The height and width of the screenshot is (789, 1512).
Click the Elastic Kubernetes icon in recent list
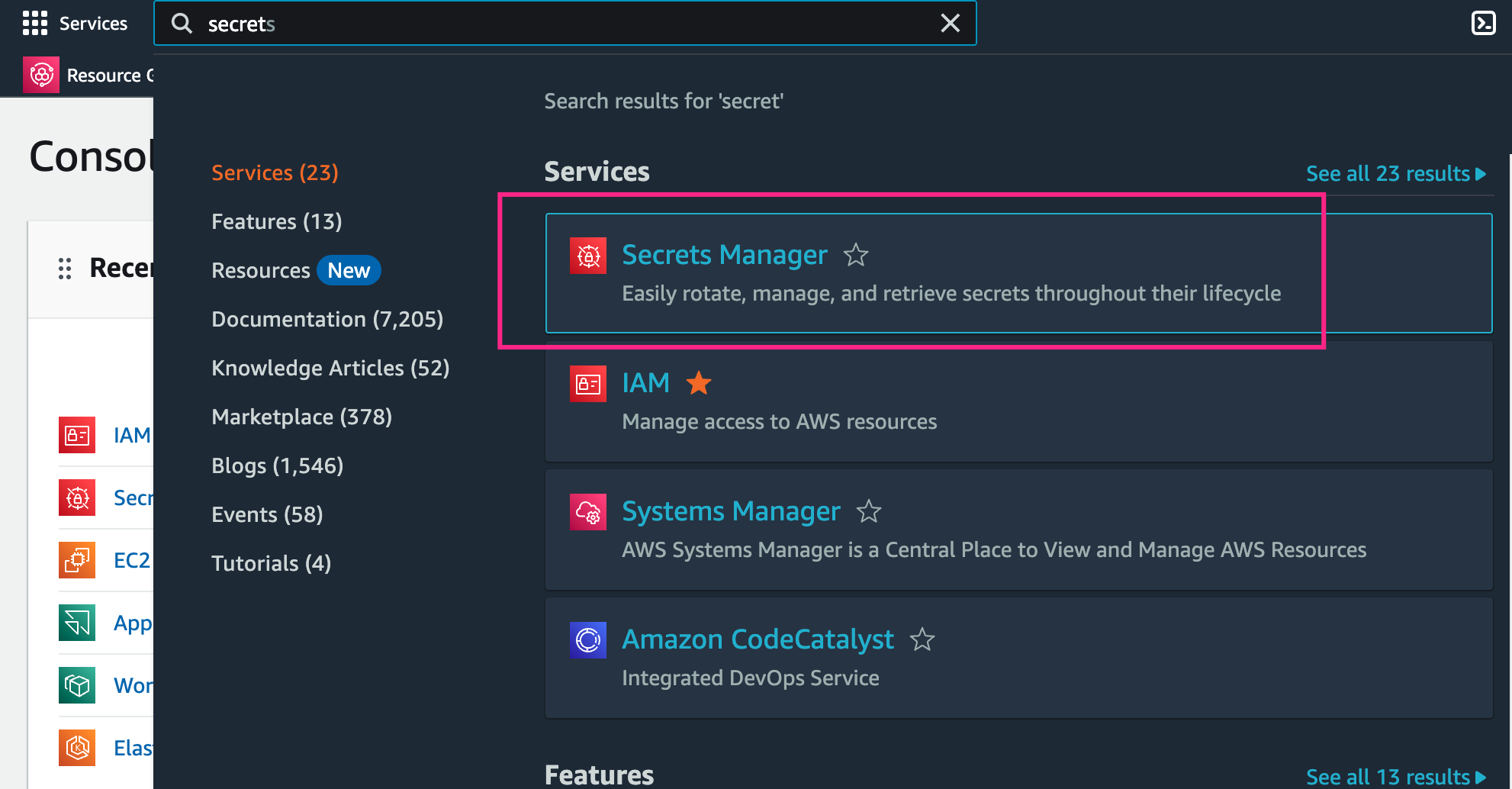click(x=77, y=748)
